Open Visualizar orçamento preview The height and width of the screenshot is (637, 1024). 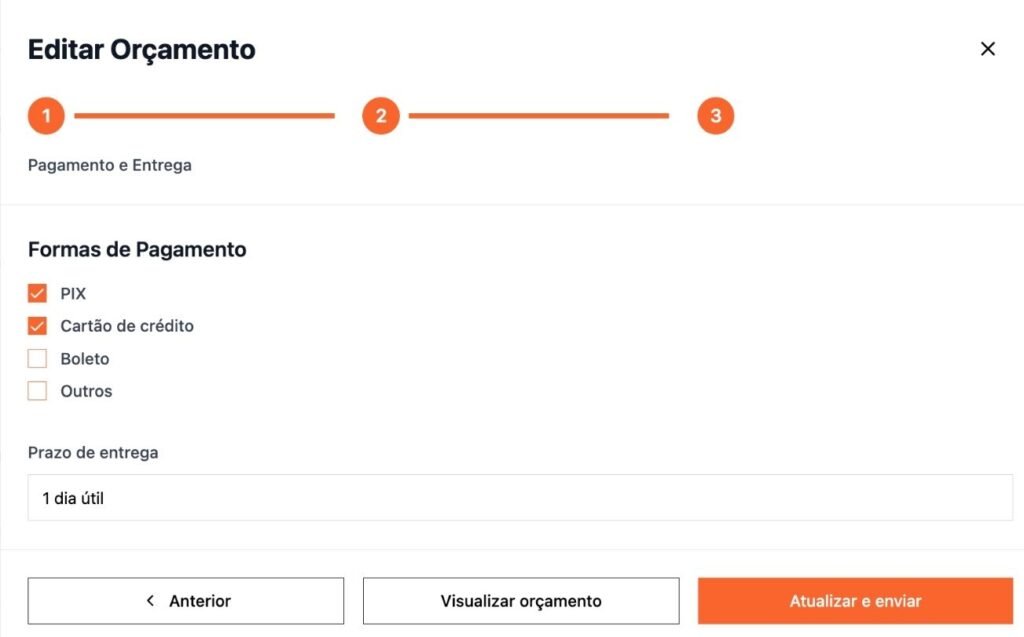(521, 601)
